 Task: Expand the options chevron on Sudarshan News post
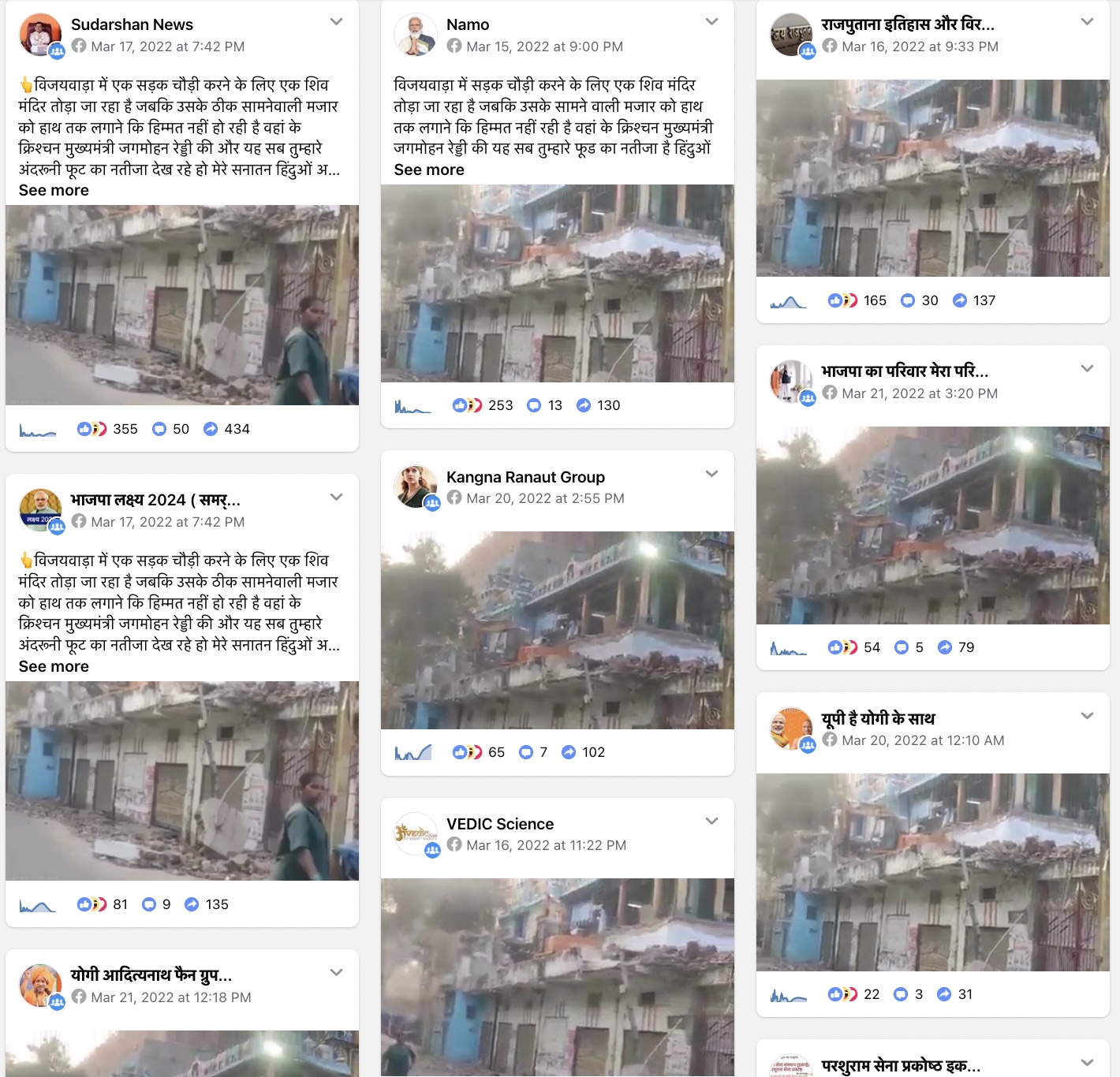point(337,22)
